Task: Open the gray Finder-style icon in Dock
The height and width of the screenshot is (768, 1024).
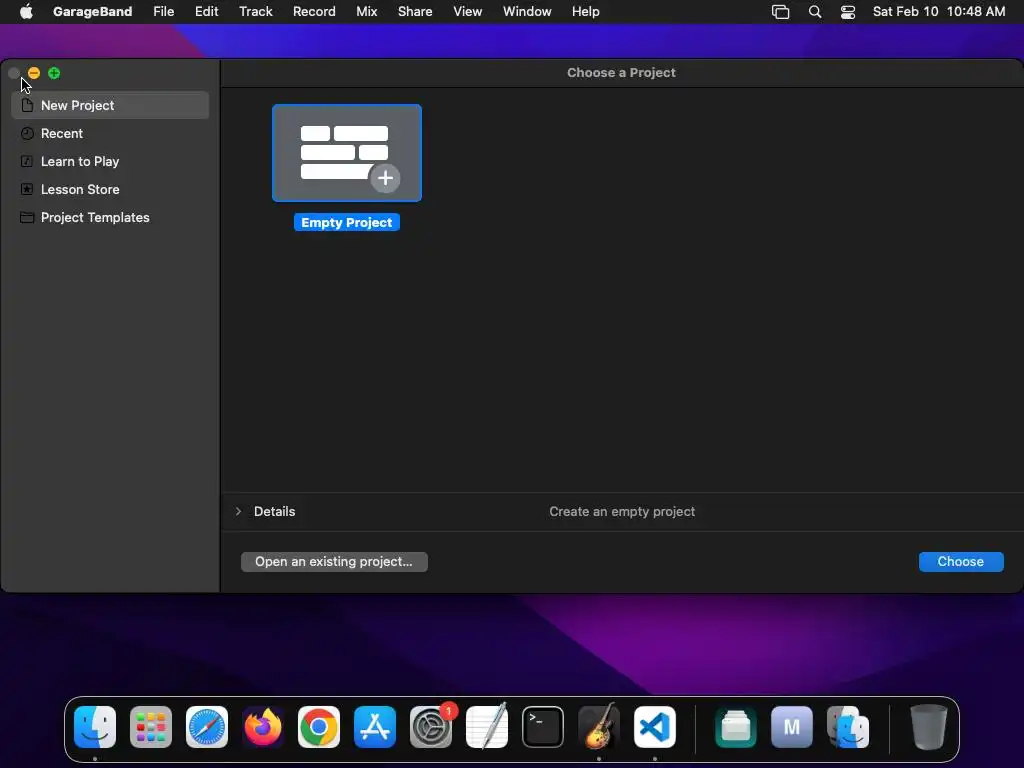Action: click(x=848, y=727)
